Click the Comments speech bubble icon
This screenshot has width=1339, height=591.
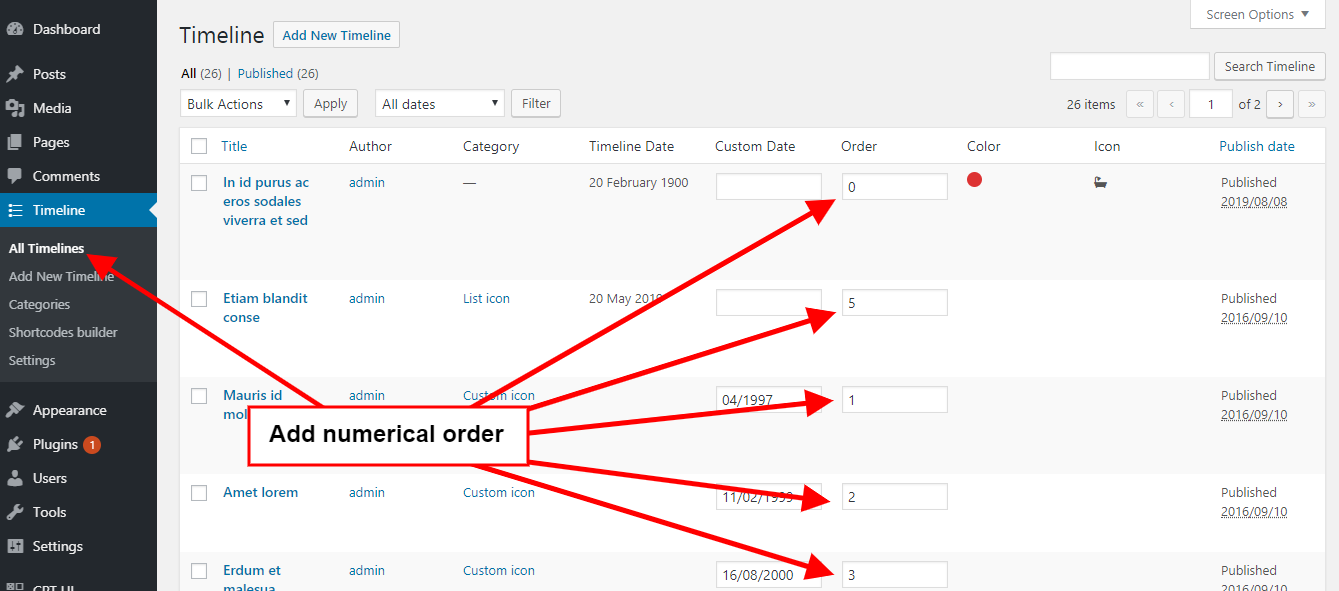15,176
